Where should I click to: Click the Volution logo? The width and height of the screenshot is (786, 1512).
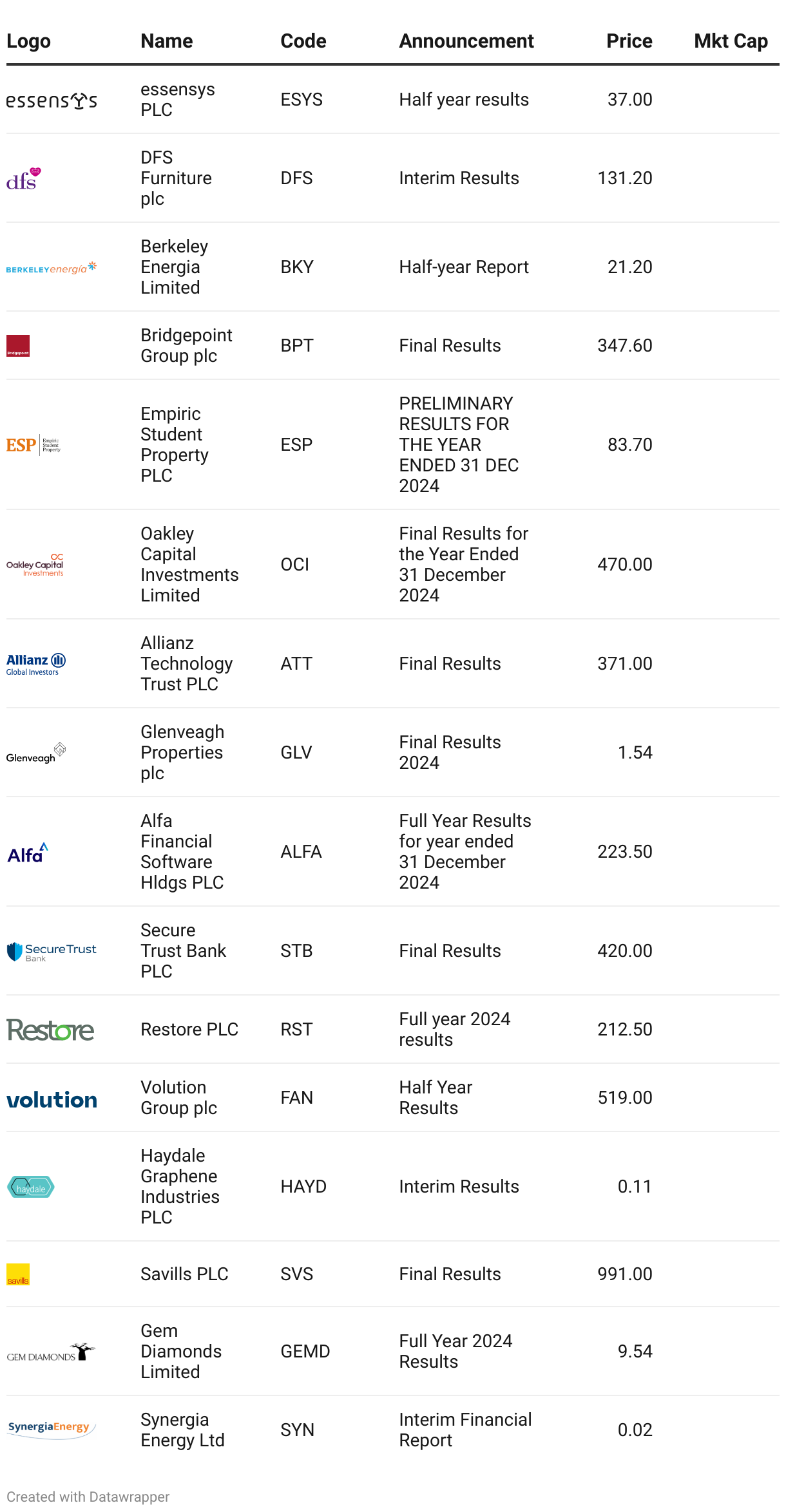tap(52, 1099)
